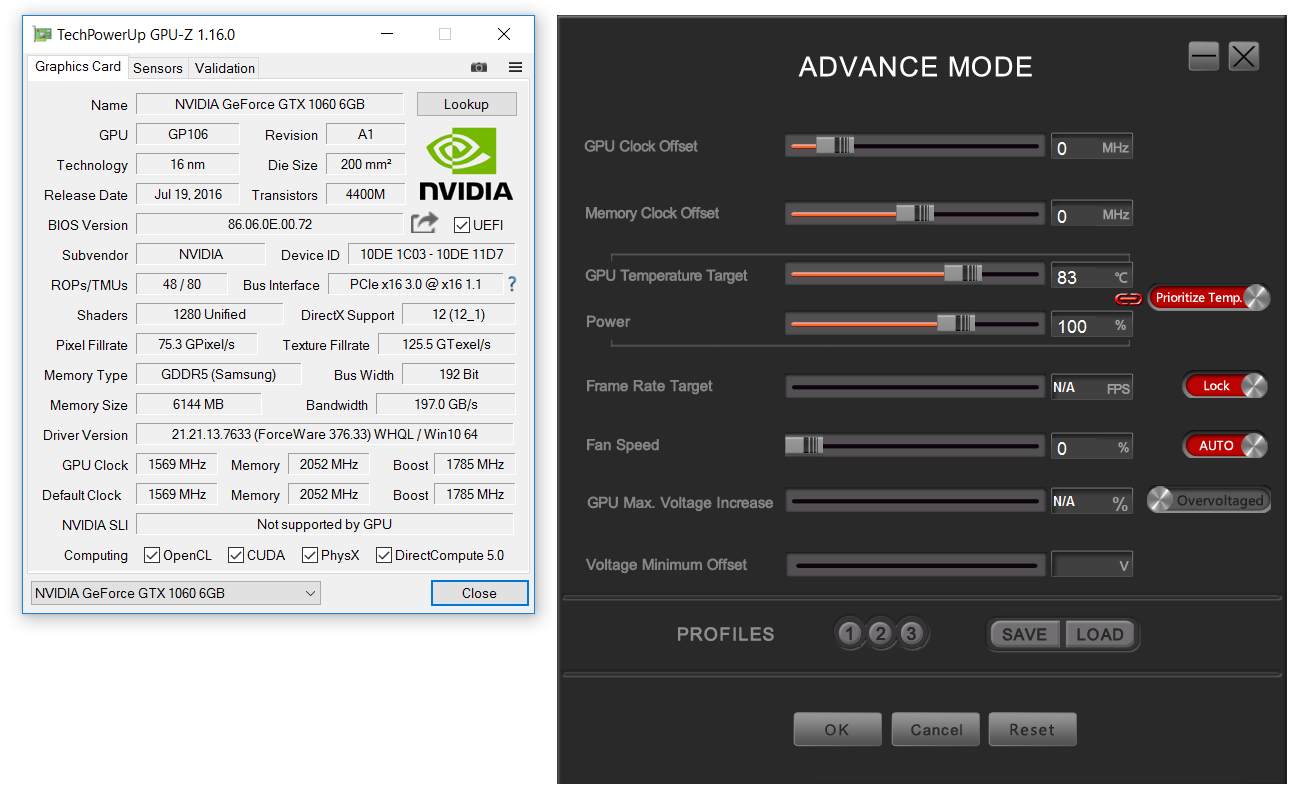
Task: Toggle the UEFI checkbox
Action: pyautogui.click(x=462, y=225)
